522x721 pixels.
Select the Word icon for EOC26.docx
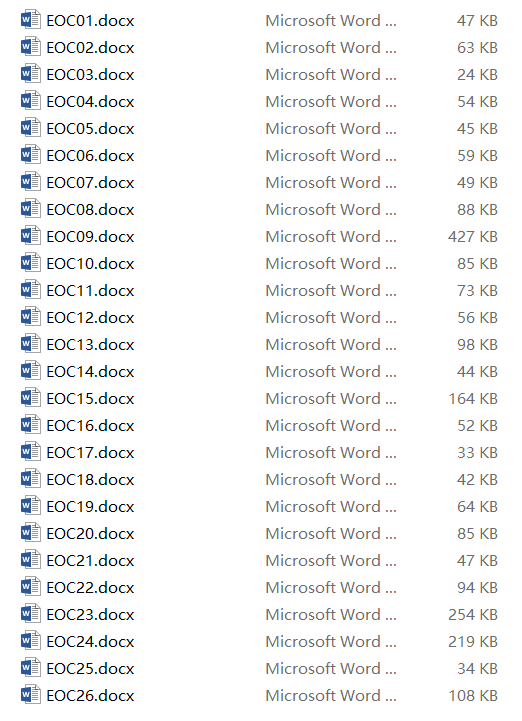click(30, 695)
